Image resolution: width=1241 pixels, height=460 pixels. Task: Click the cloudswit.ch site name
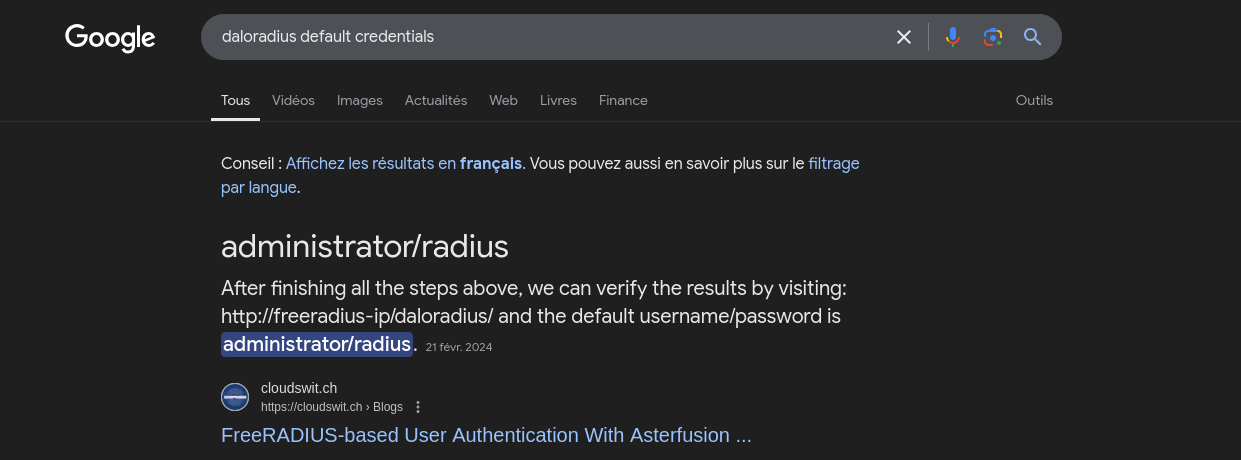299,388
